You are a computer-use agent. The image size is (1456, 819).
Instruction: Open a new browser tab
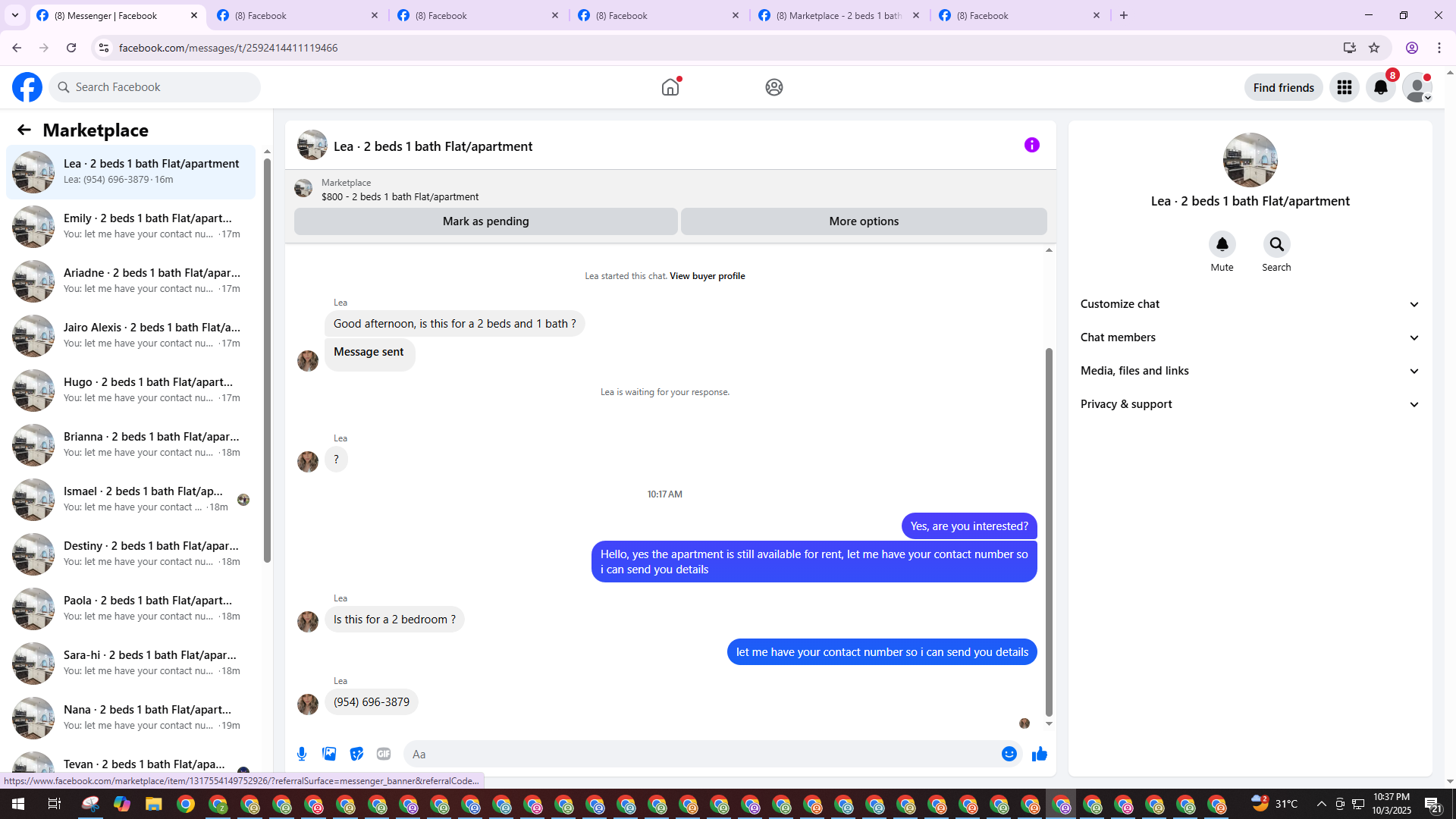pos(1124,15)
